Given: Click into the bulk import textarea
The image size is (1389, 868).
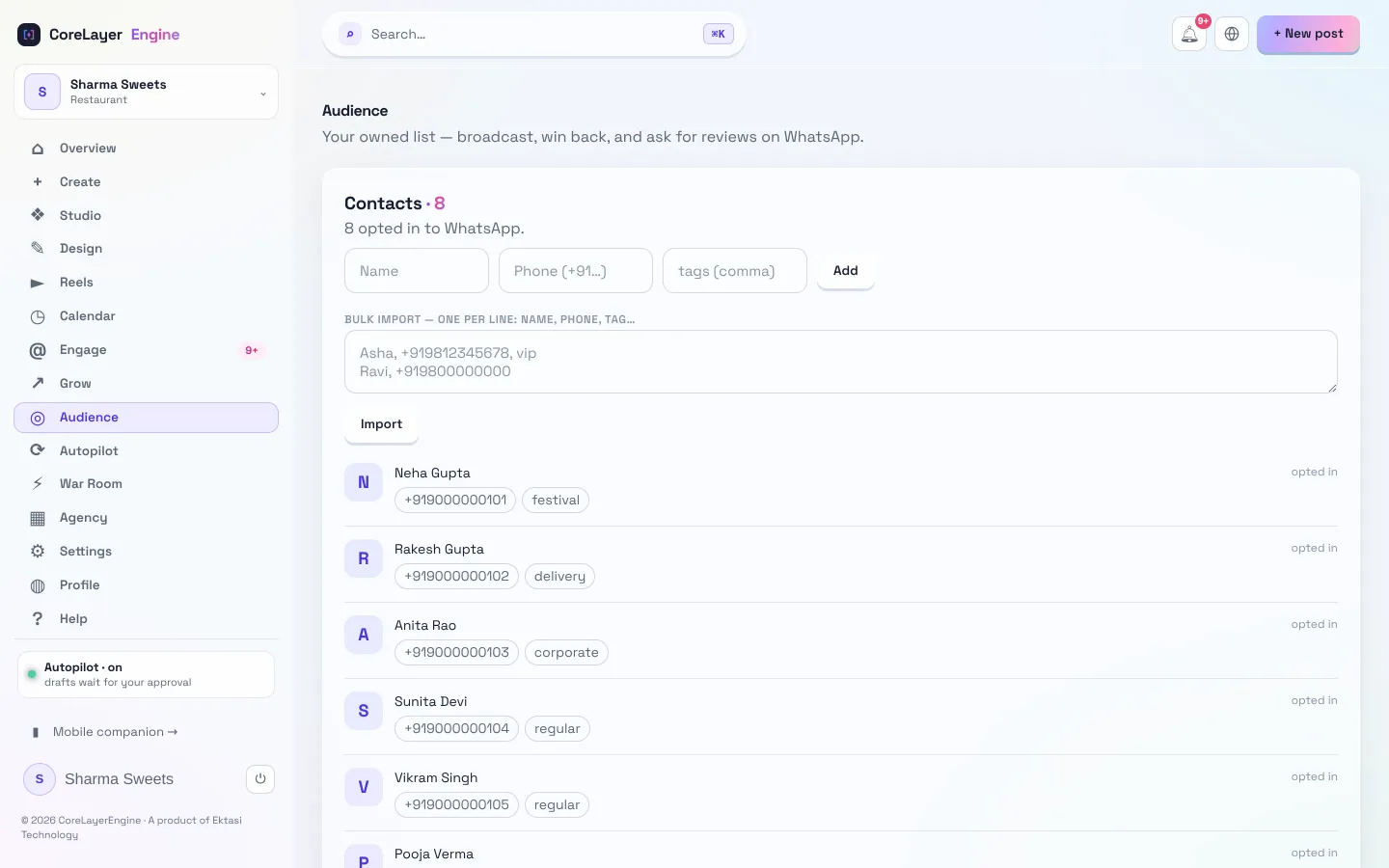Looking at the screenshot, I should coord(841,362).
